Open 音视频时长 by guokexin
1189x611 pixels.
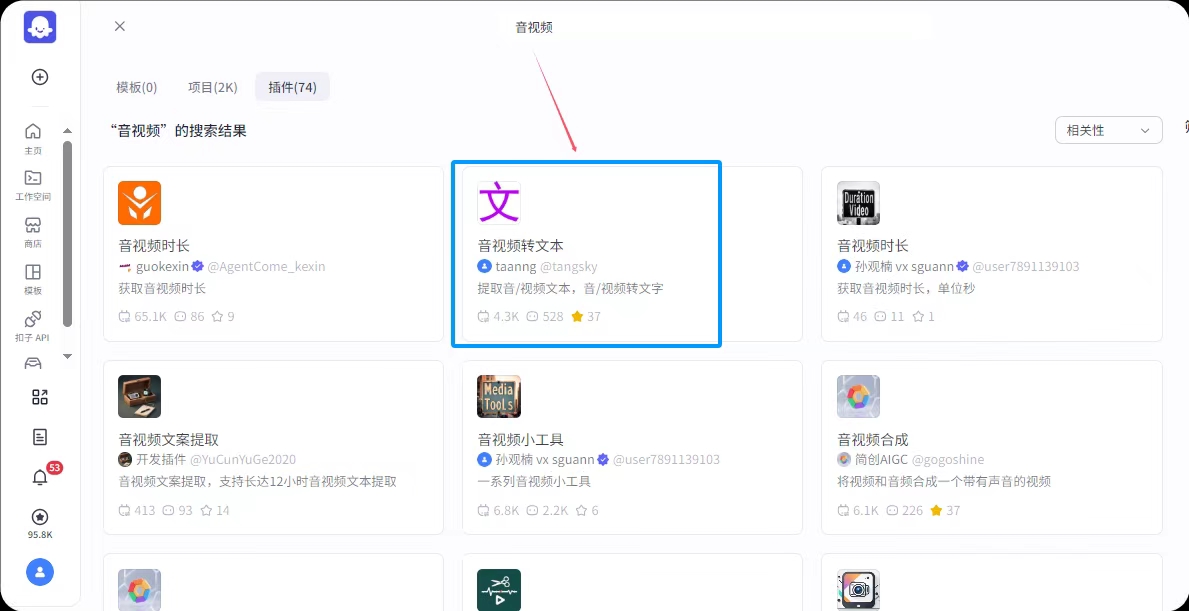tap(154, 246)
